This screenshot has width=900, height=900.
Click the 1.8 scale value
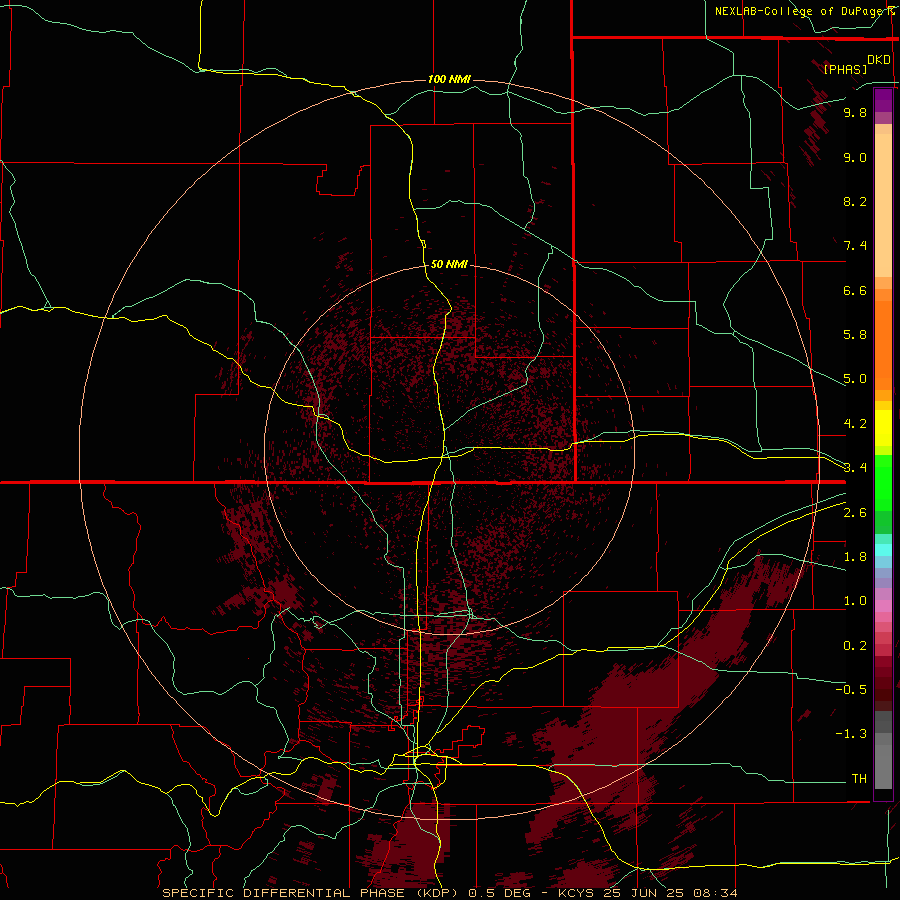(855, 557)
